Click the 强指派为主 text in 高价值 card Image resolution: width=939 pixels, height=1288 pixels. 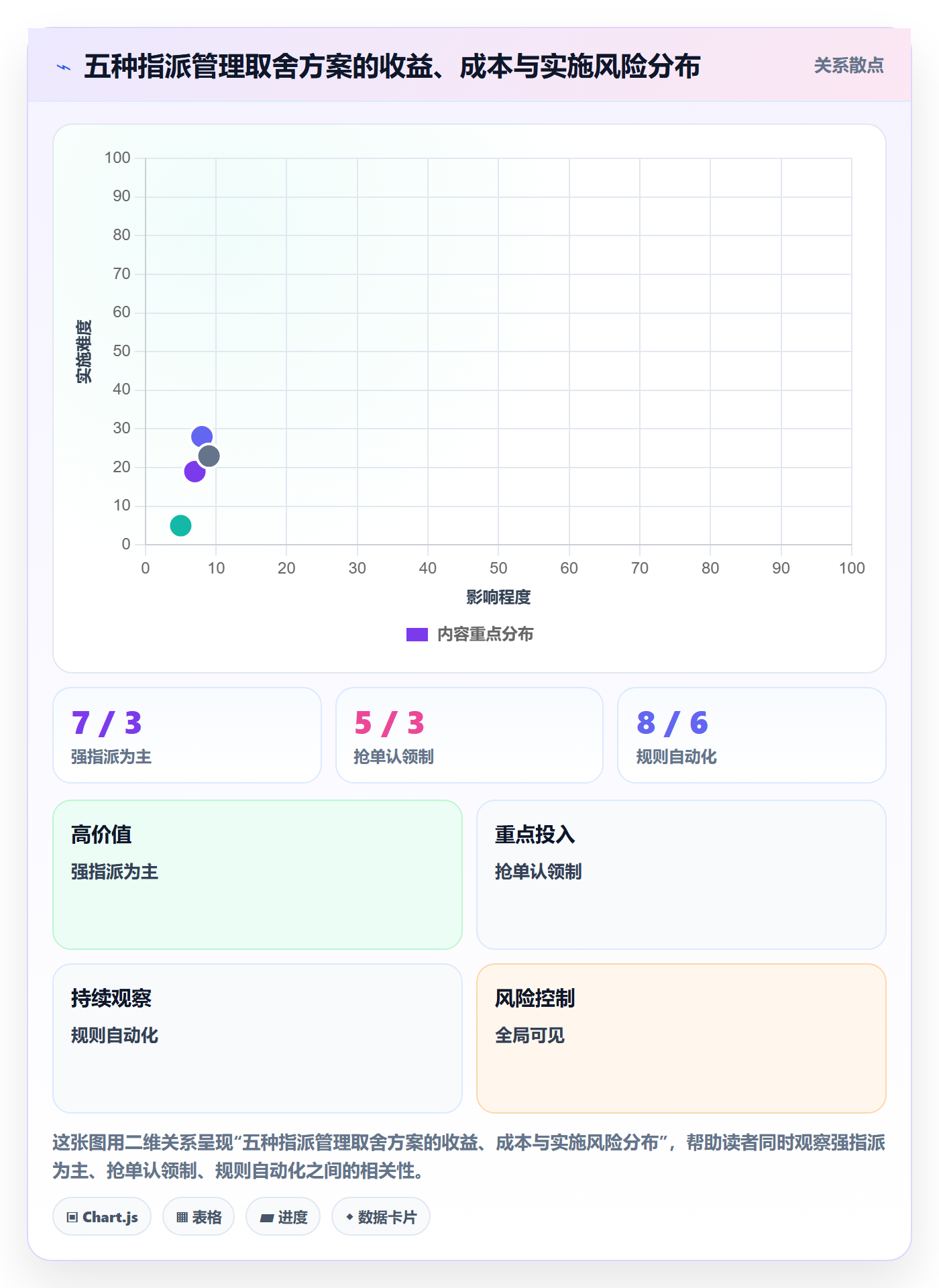tap(115, 872)
